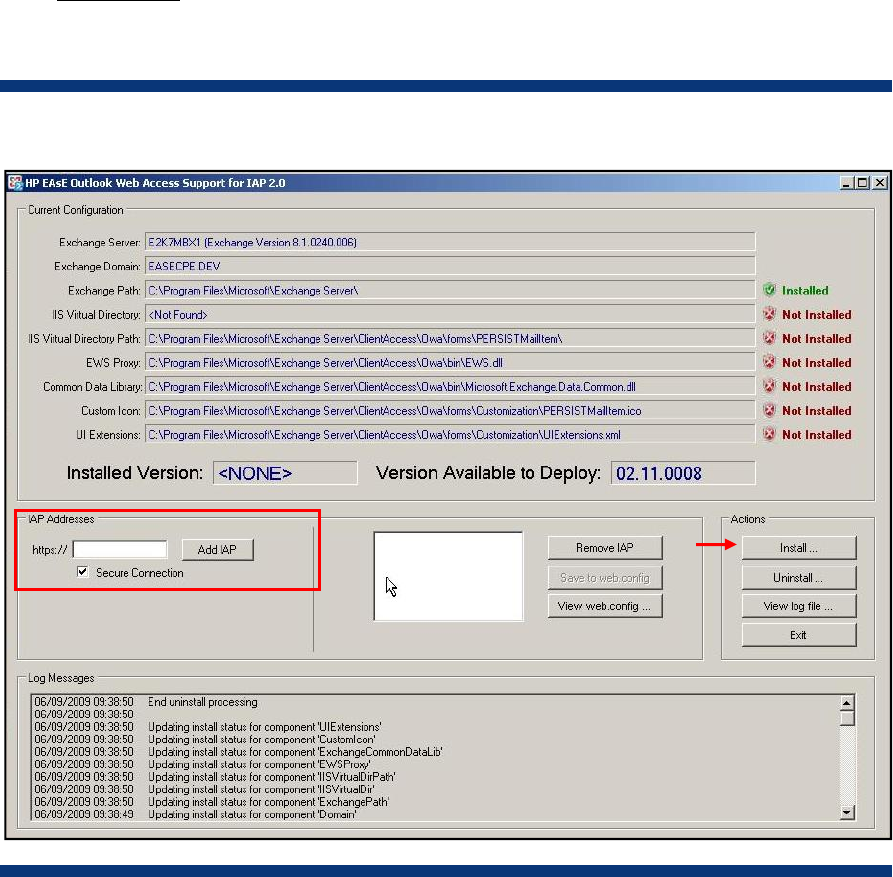893x877 pixels.
Task: Click Not Installed icon beside UI Extensions
Action: [x=769, y=434]
